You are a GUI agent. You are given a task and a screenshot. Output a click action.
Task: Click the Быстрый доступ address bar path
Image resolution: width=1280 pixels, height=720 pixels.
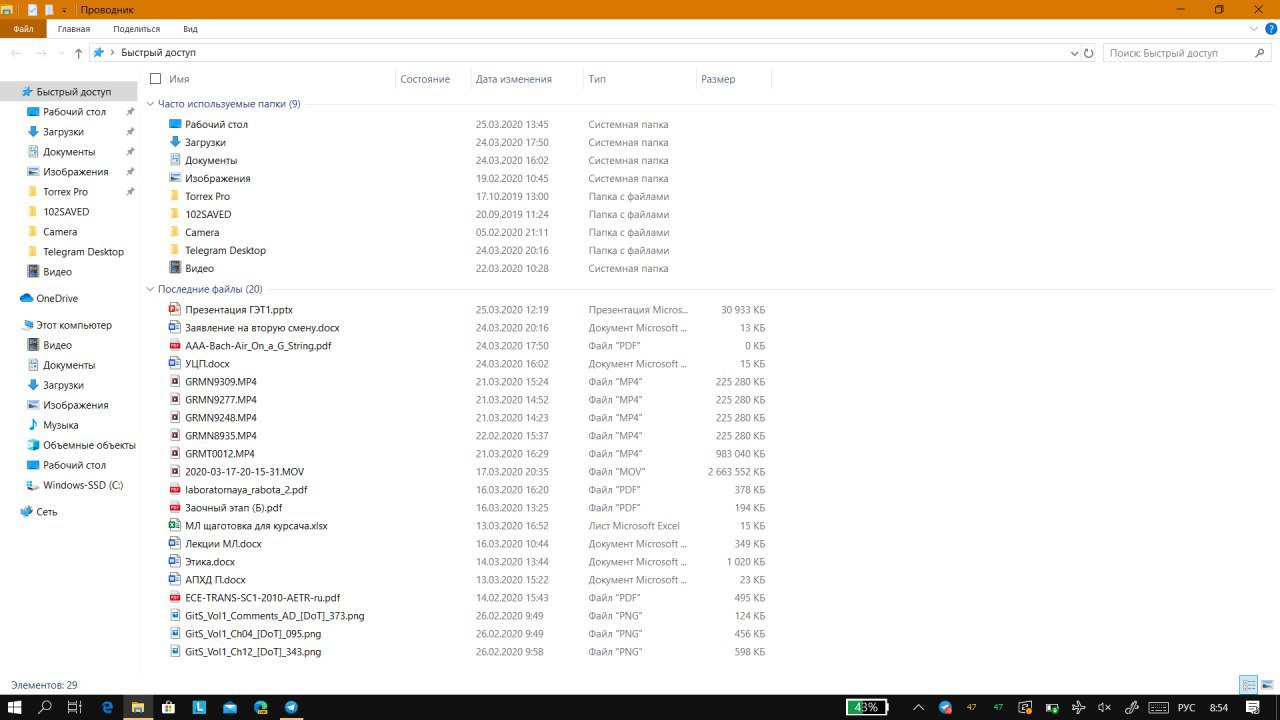[x=159, y=53]
